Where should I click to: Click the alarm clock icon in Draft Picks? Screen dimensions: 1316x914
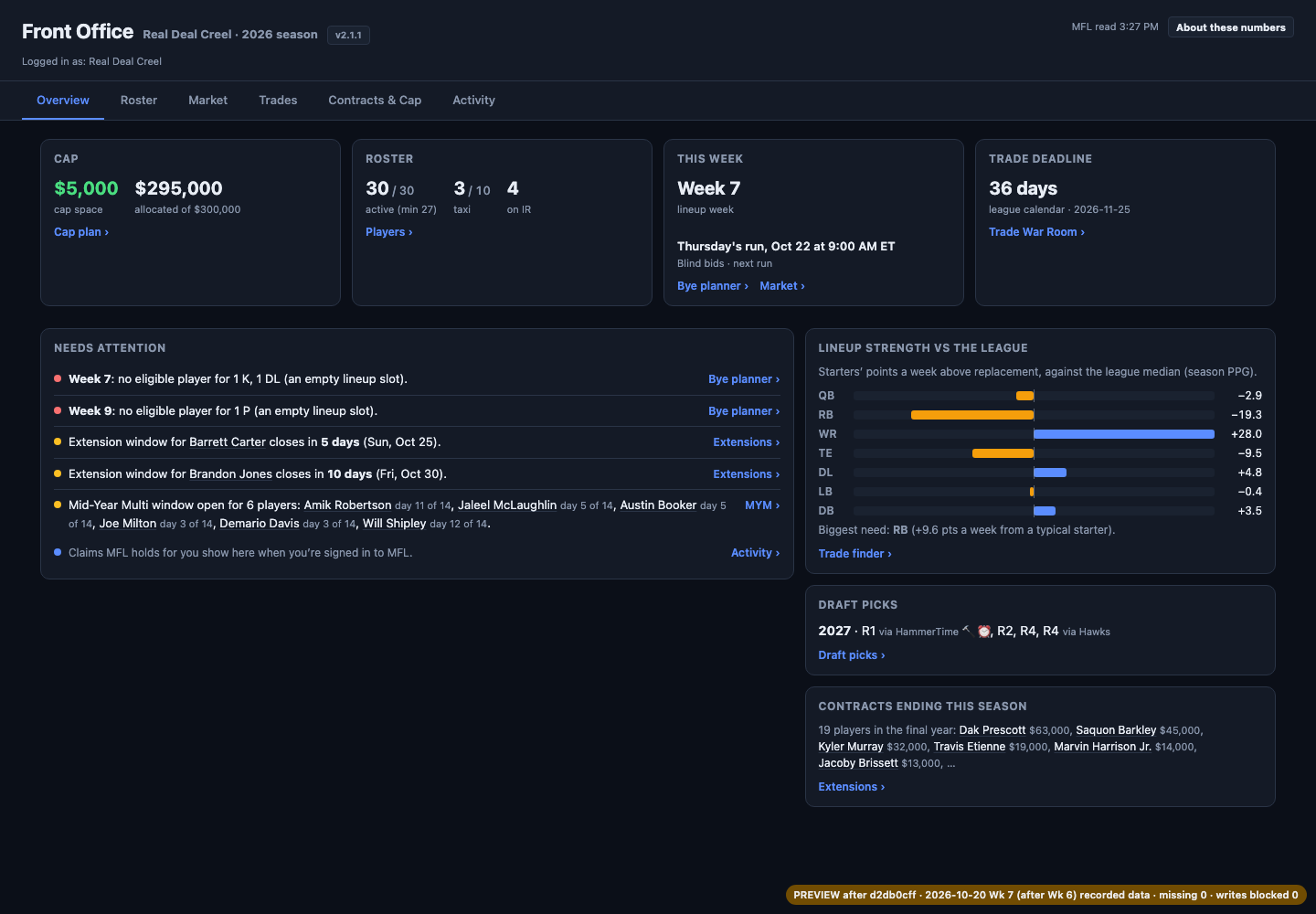point(984,632)
